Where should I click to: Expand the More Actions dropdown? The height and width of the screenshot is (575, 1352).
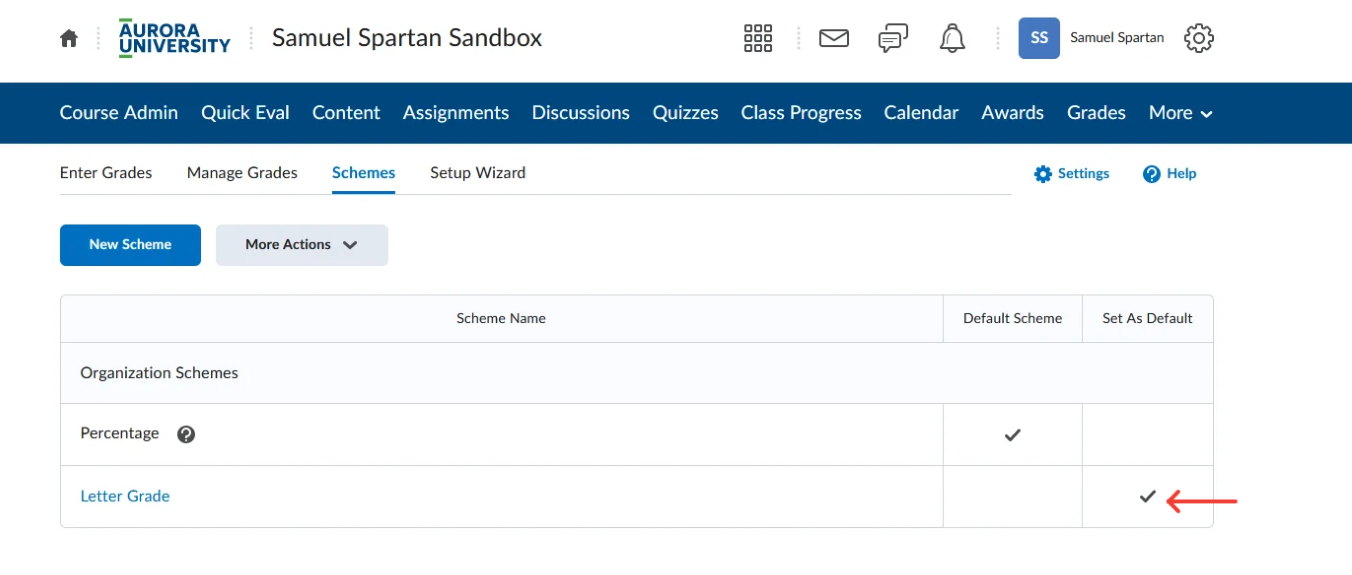click(302, 245)
